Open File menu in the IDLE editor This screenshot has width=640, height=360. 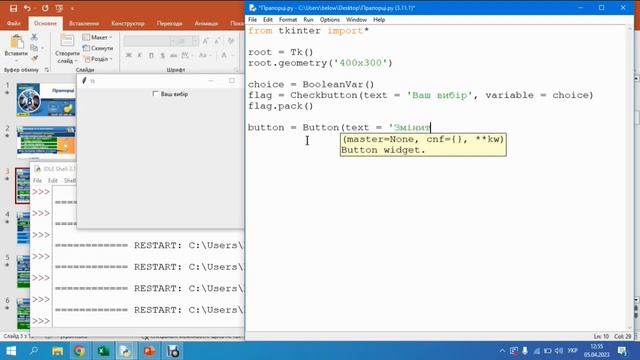252,20
